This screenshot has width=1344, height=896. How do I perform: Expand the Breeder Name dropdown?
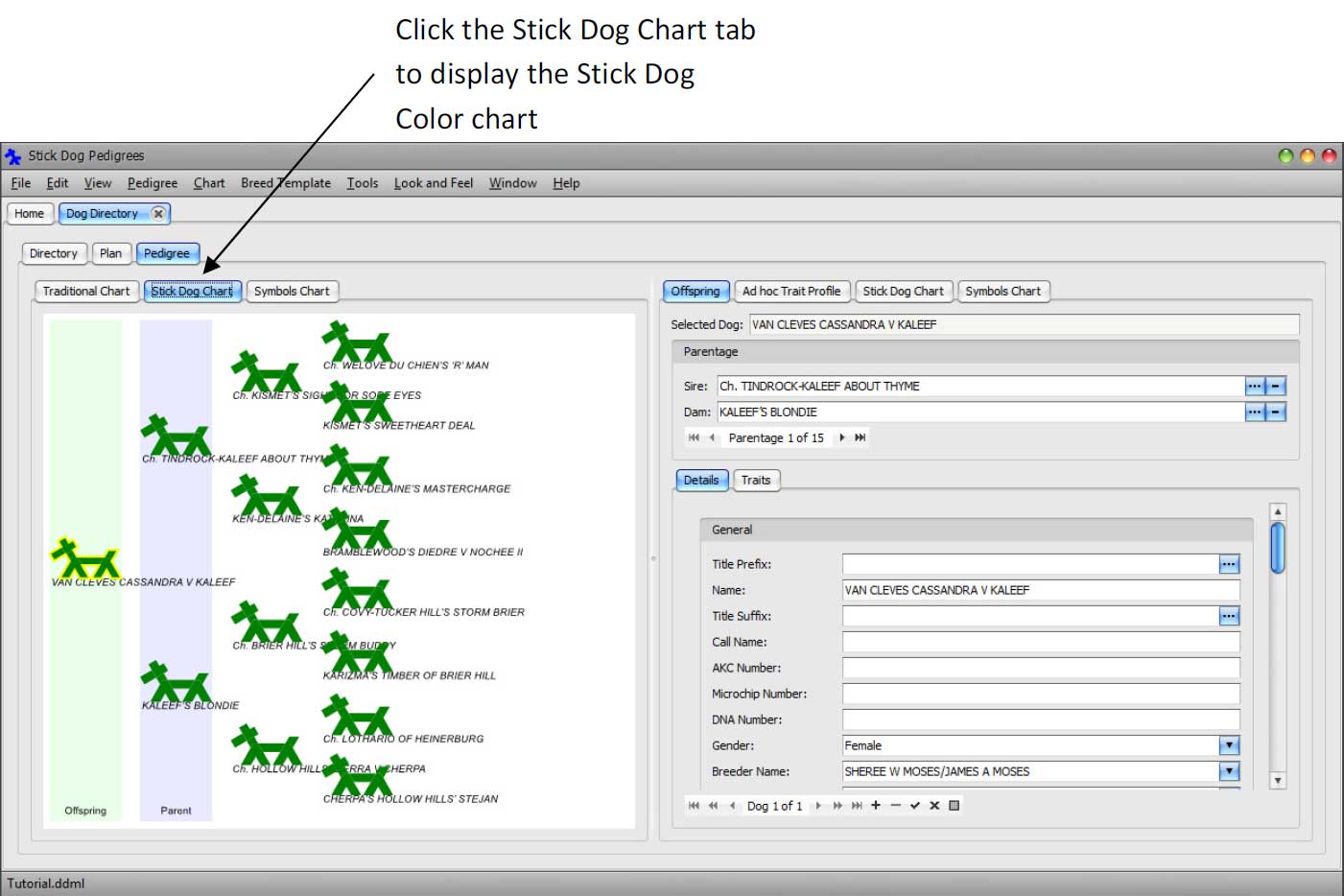click(1229, 771)
